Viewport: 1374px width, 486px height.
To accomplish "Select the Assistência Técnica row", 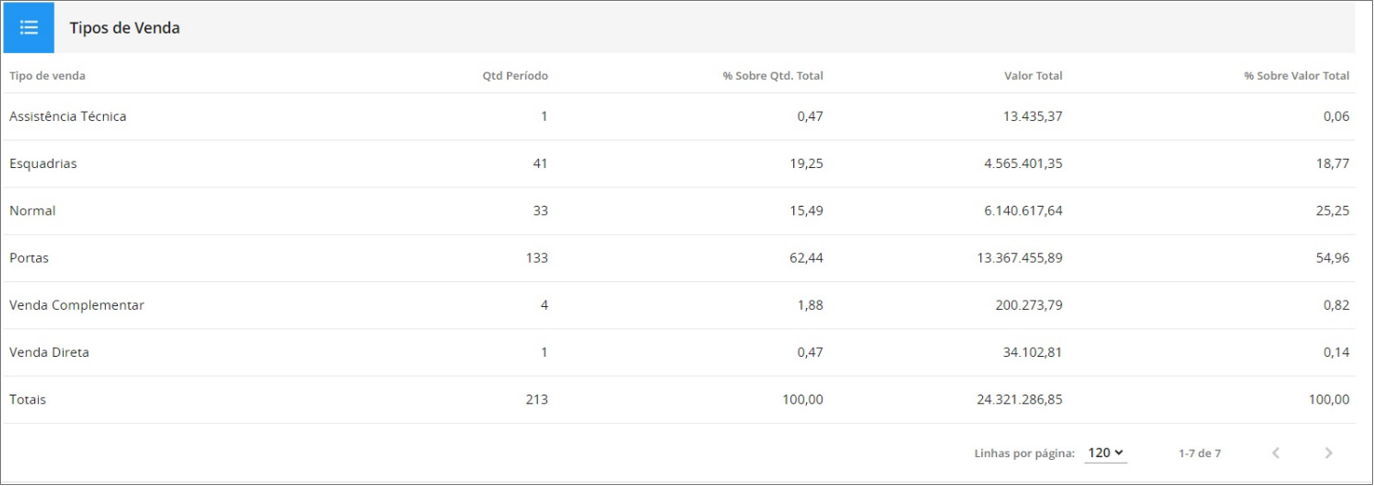I will point(68,116).
